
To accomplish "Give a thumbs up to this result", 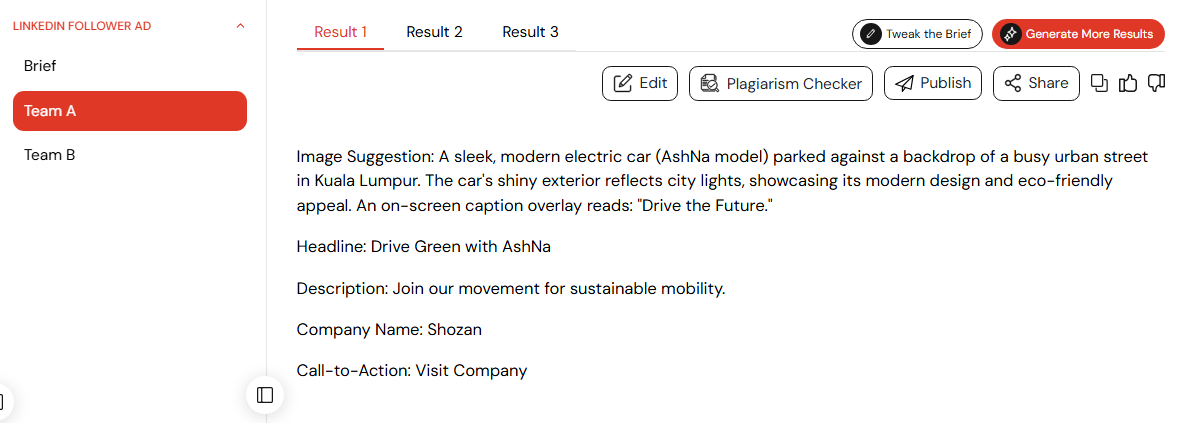I will pos(1128,84).
